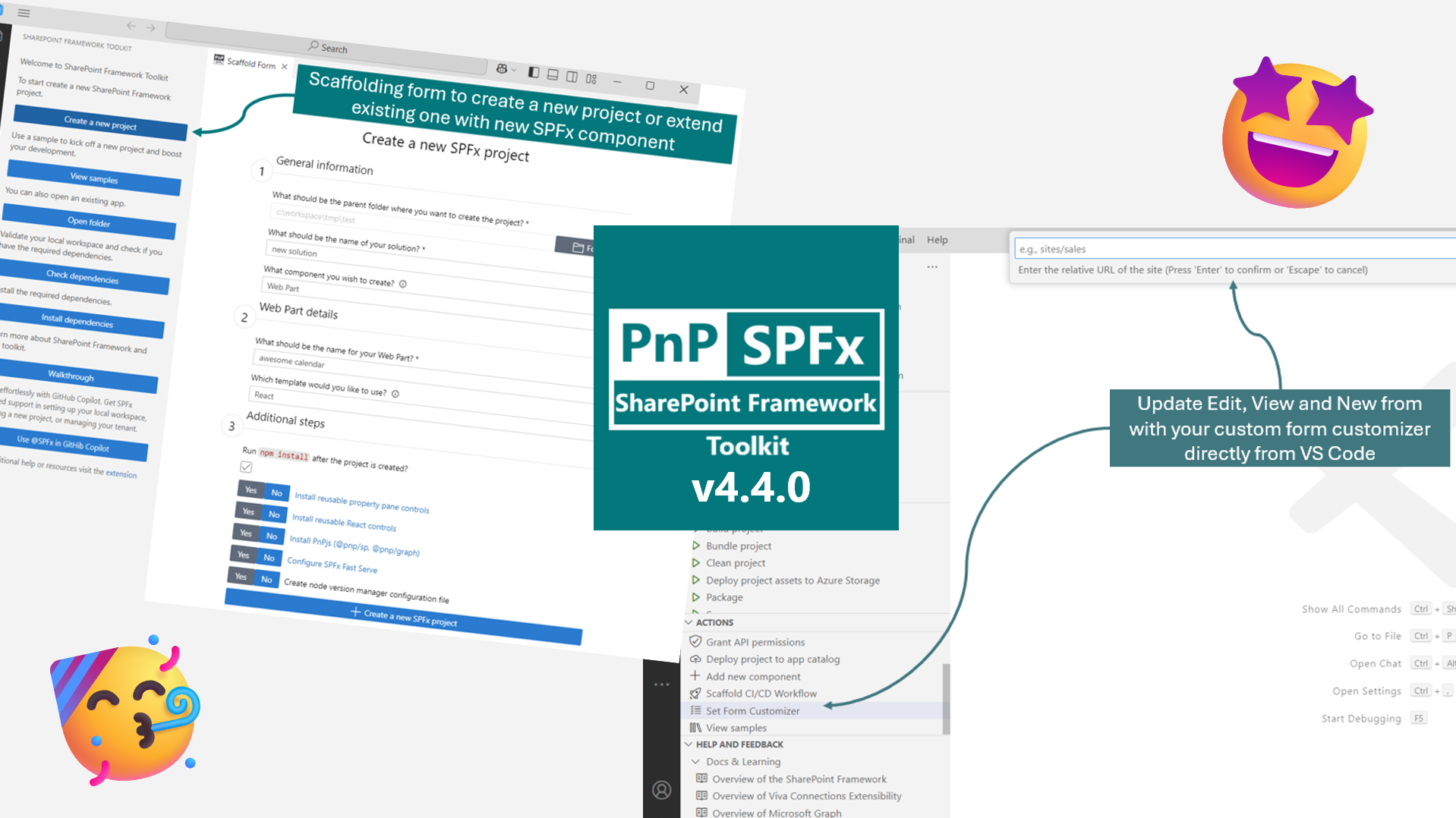The width and height of the screenshot is (1456, 818).
Task: Toggle Configure SPFx Fast Serve to Yes
Action: click(x=242, y=555)
